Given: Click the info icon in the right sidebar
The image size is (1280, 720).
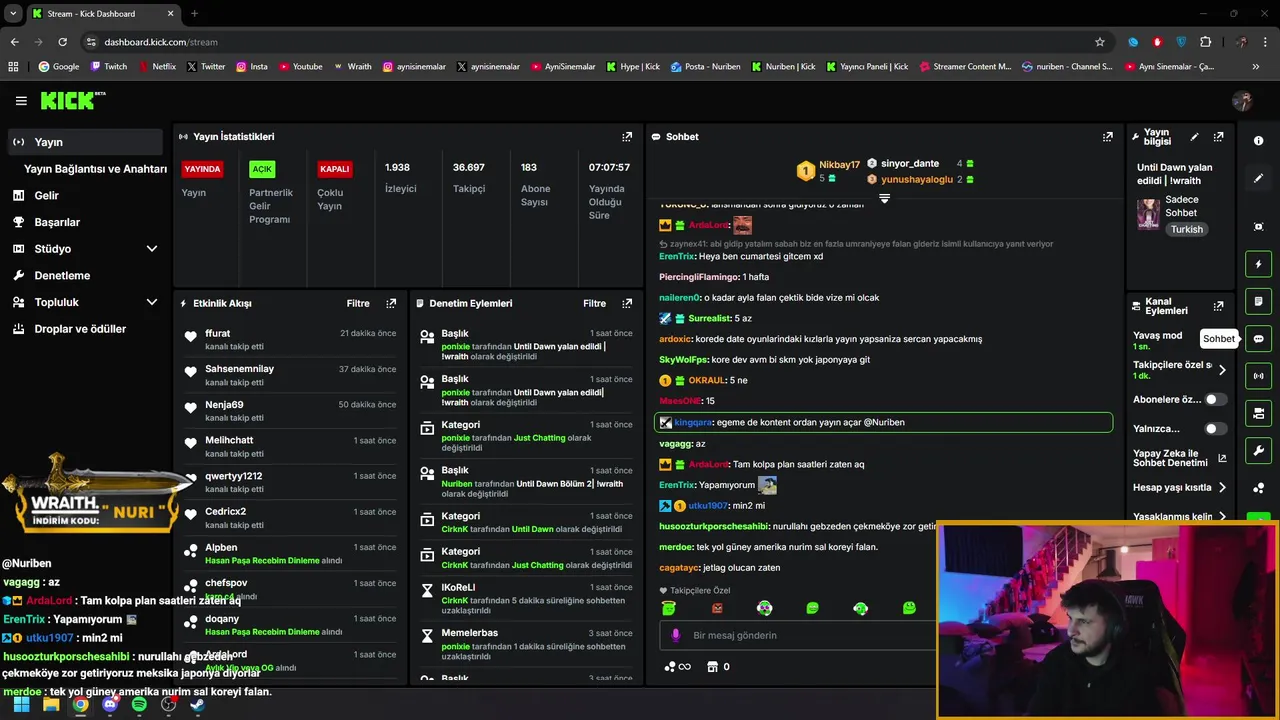Looking at the screenshot, I should [1258, 141].
